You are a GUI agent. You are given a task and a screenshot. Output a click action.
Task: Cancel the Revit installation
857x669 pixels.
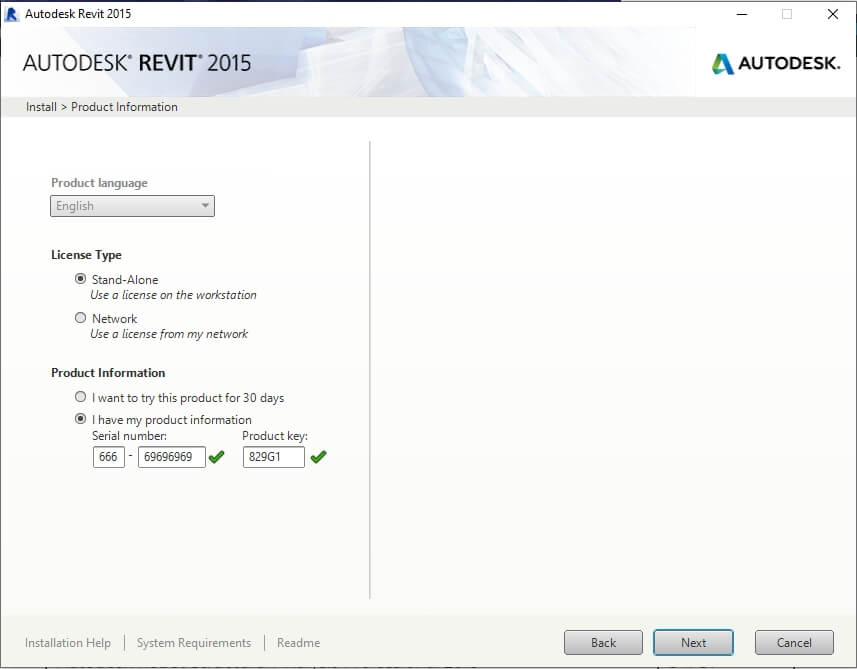(x=794, y=643)
